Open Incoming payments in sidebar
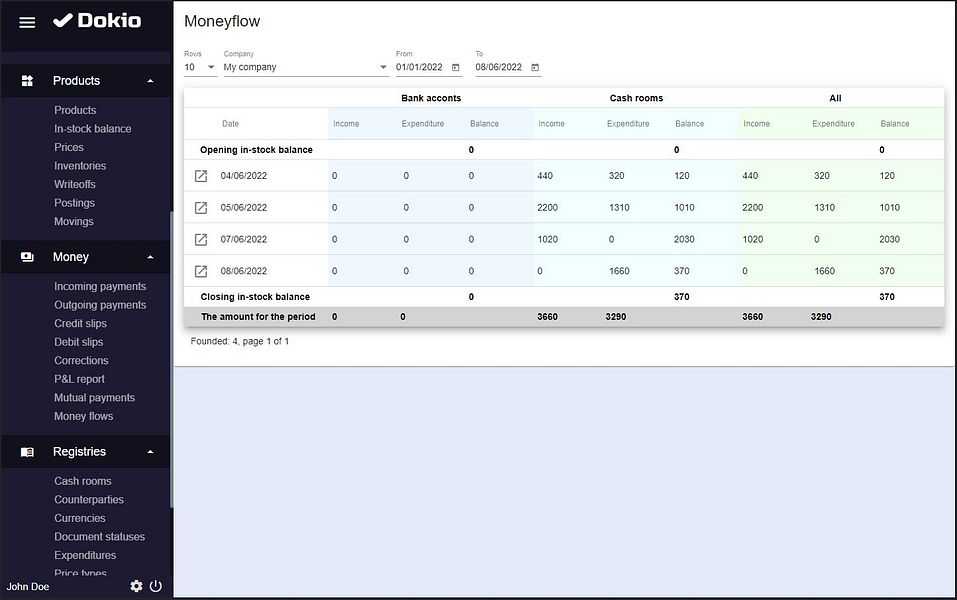Image resolution: width=957 pixels, height=600 pixels. coord(100,287)
